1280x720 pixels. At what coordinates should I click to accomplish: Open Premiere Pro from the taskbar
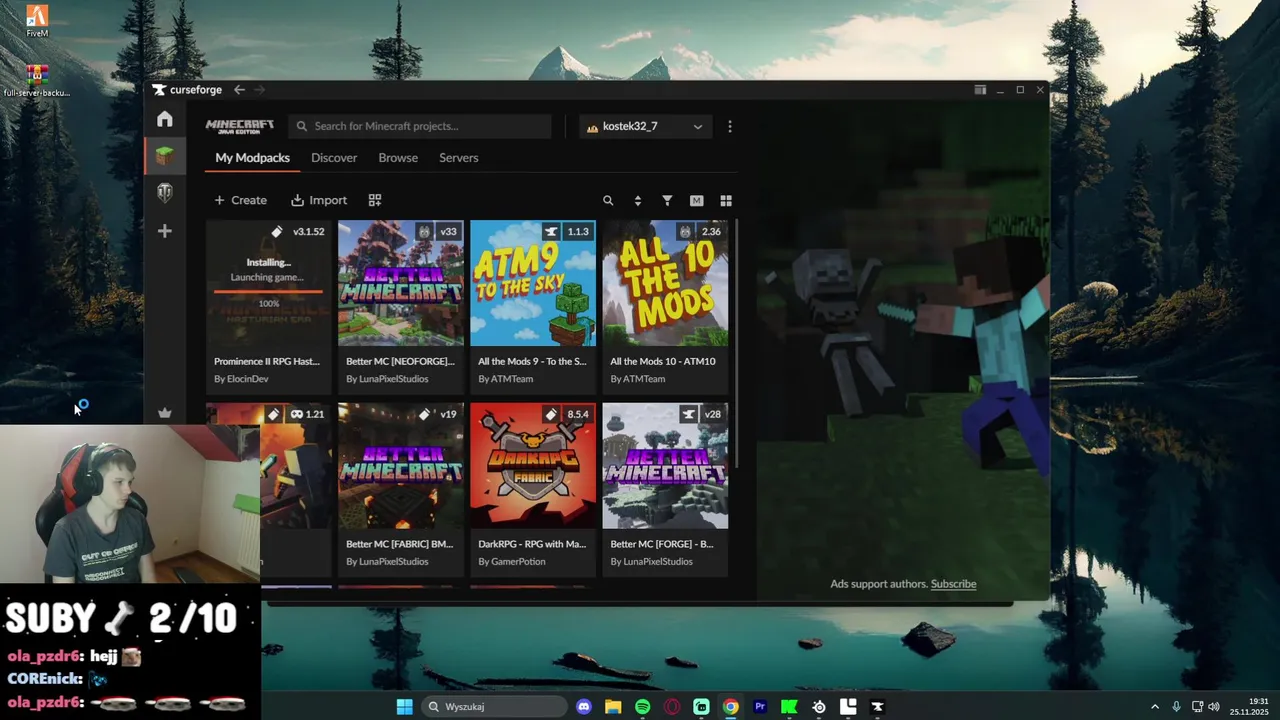(x=760, y=707)
